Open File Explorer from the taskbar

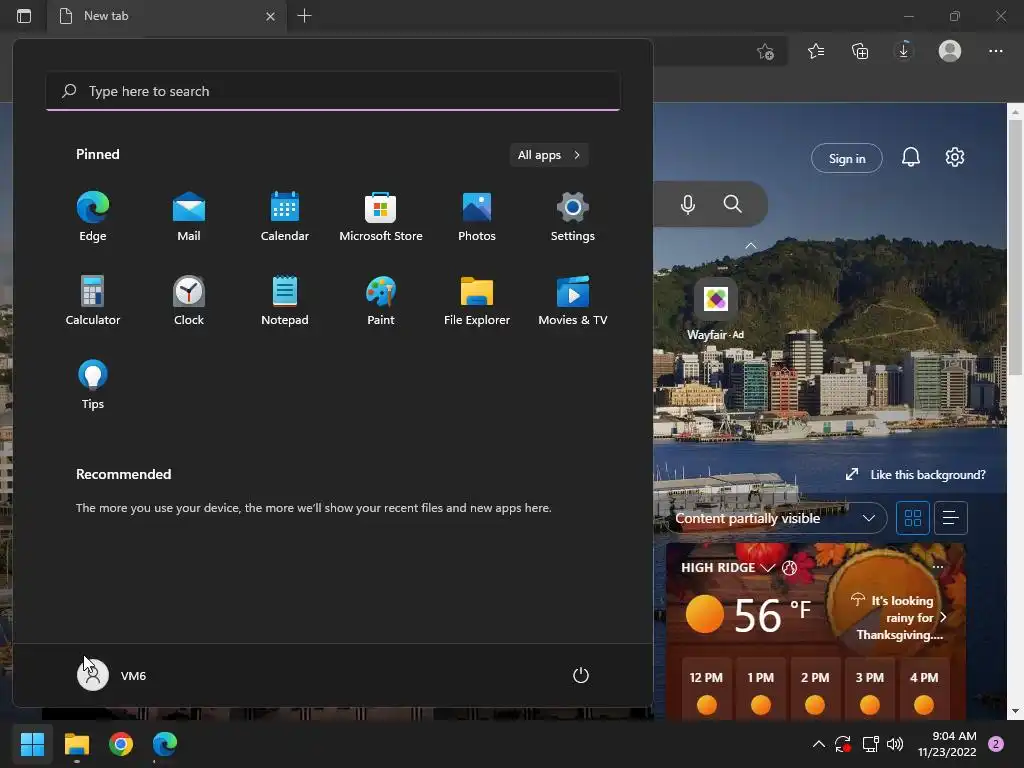tap(76, 744)
